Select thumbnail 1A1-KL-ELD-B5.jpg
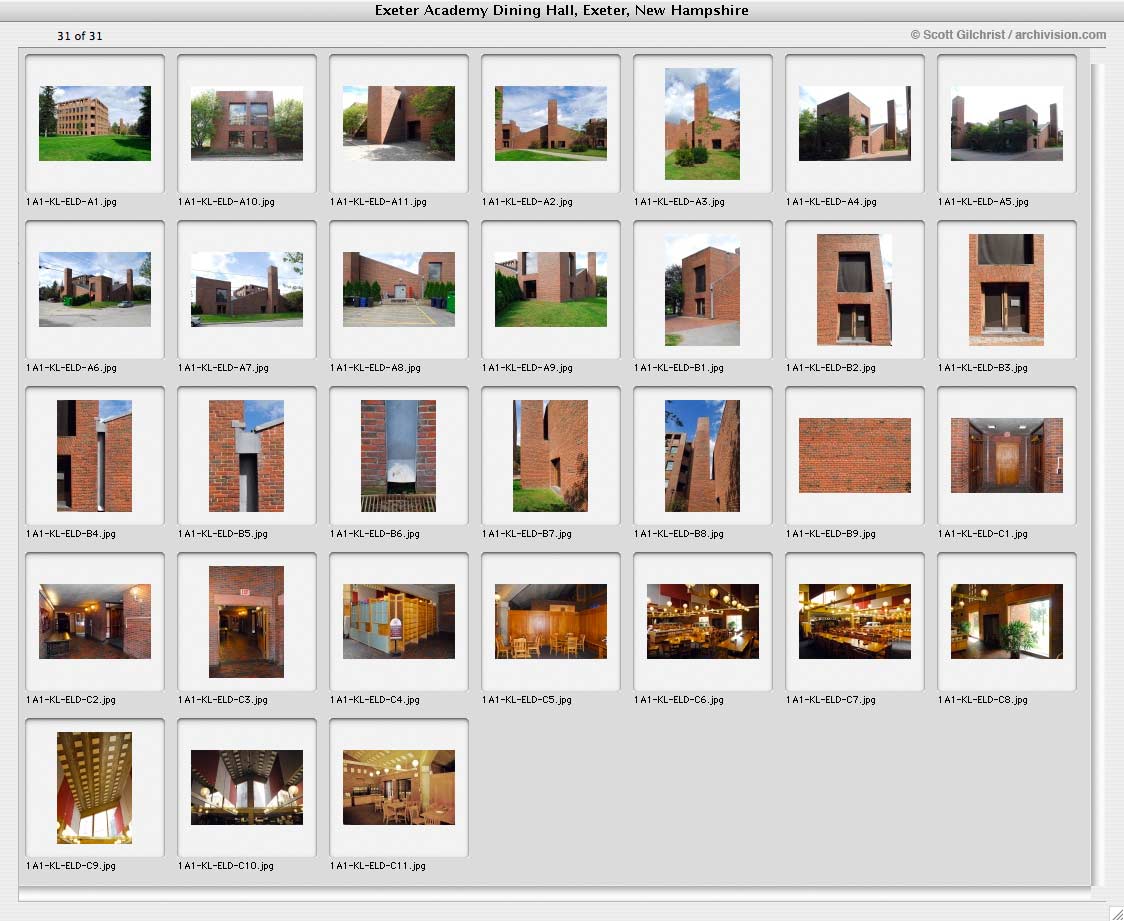 (x=247, y=456)
